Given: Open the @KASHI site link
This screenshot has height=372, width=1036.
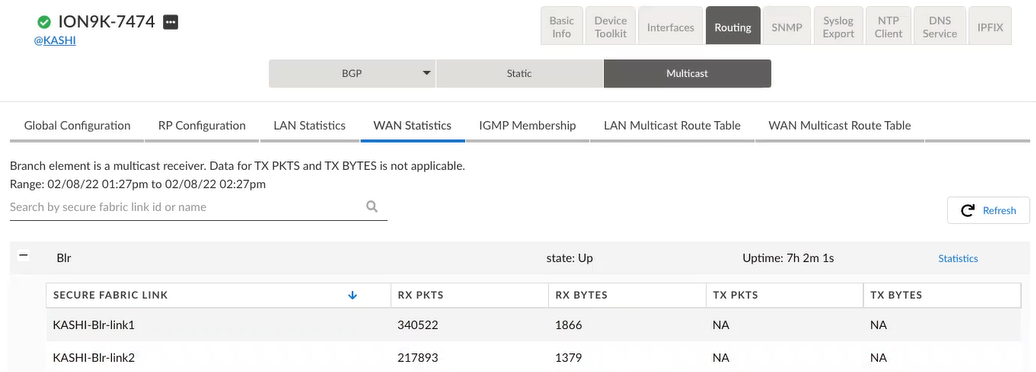Looking at the screenshot, I should click(55, 40).
